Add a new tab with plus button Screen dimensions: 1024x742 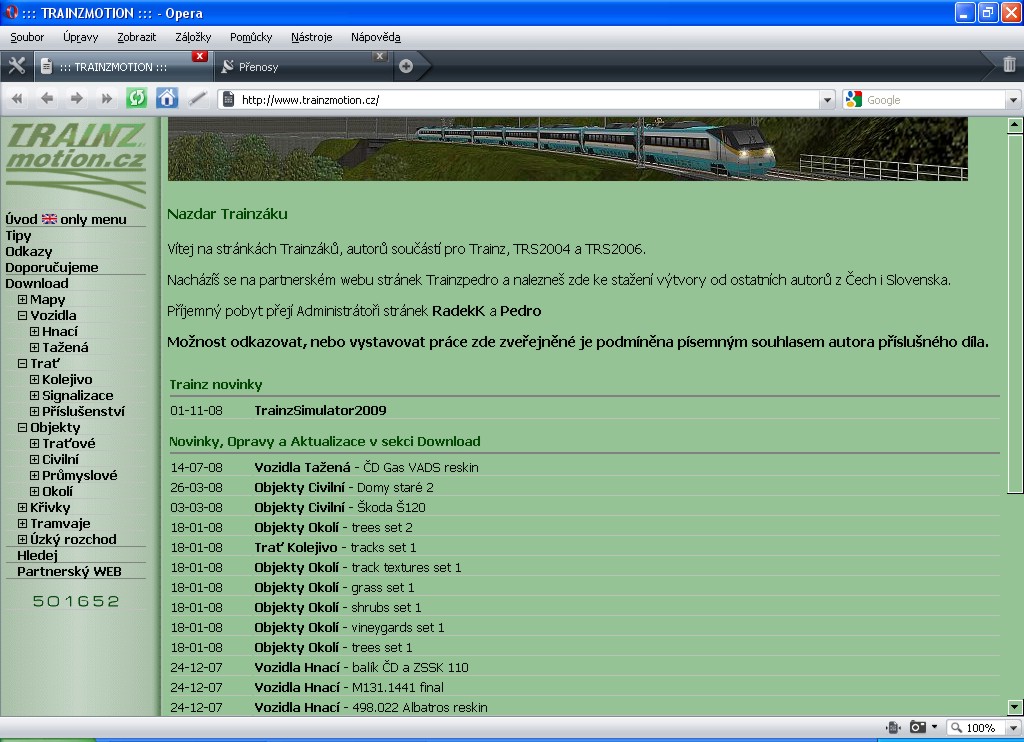coord(406,66)
